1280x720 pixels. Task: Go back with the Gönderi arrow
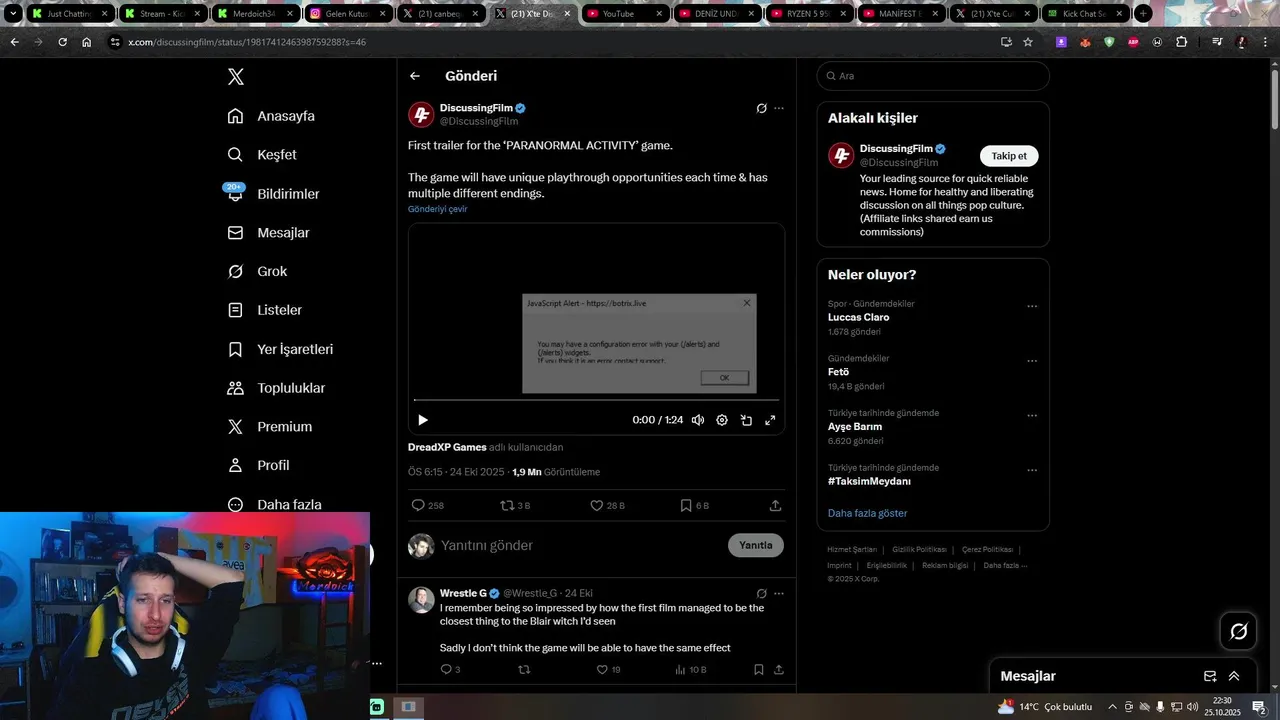(415, 76)
